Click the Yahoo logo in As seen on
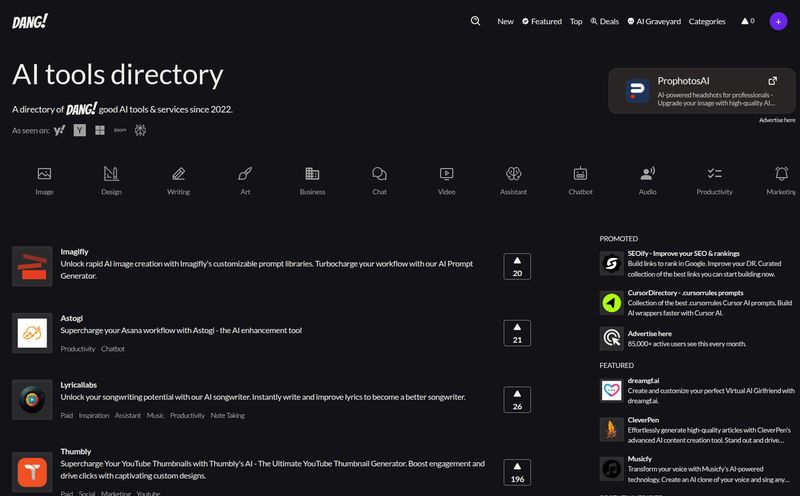This screenshot has width=800, height=496. [x=59, y=130]
